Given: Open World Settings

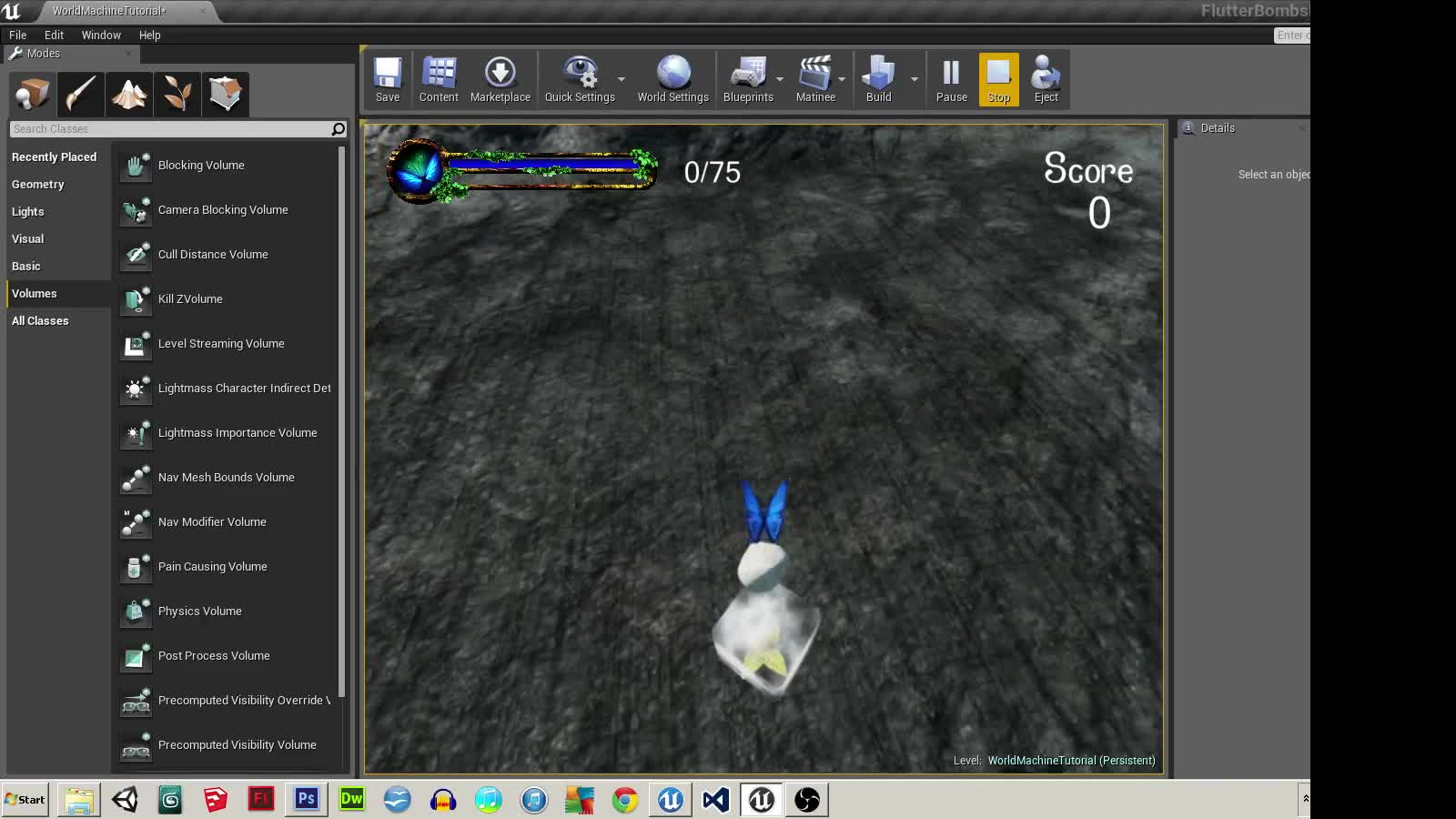Looking at the screenshot, I should point(672,79).
